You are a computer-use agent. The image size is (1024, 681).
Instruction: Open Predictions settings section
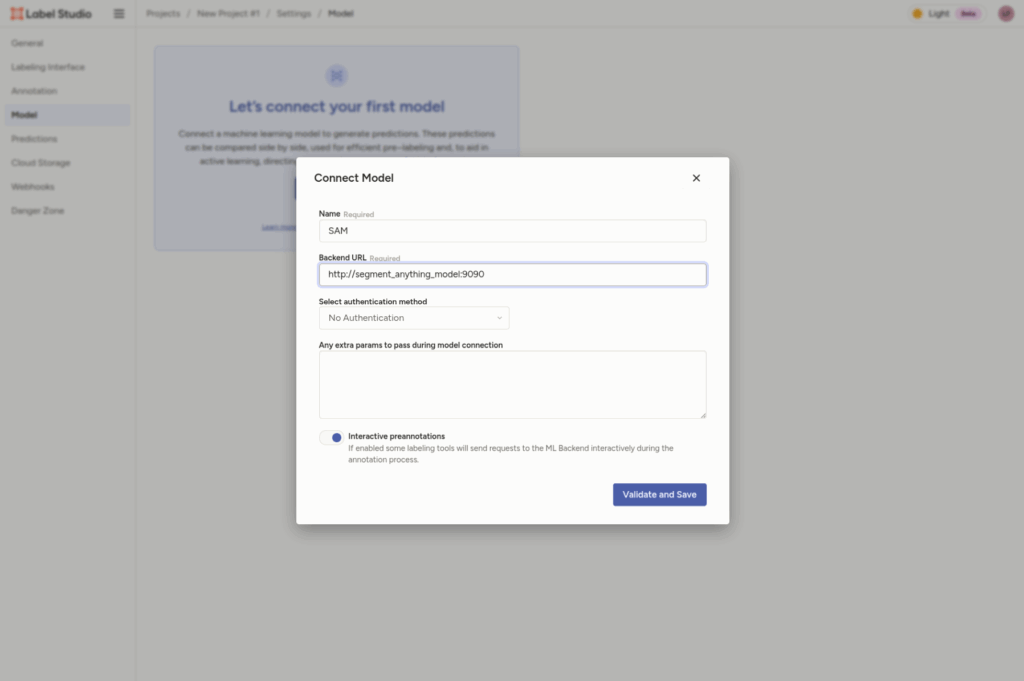(x=67, y=138)
